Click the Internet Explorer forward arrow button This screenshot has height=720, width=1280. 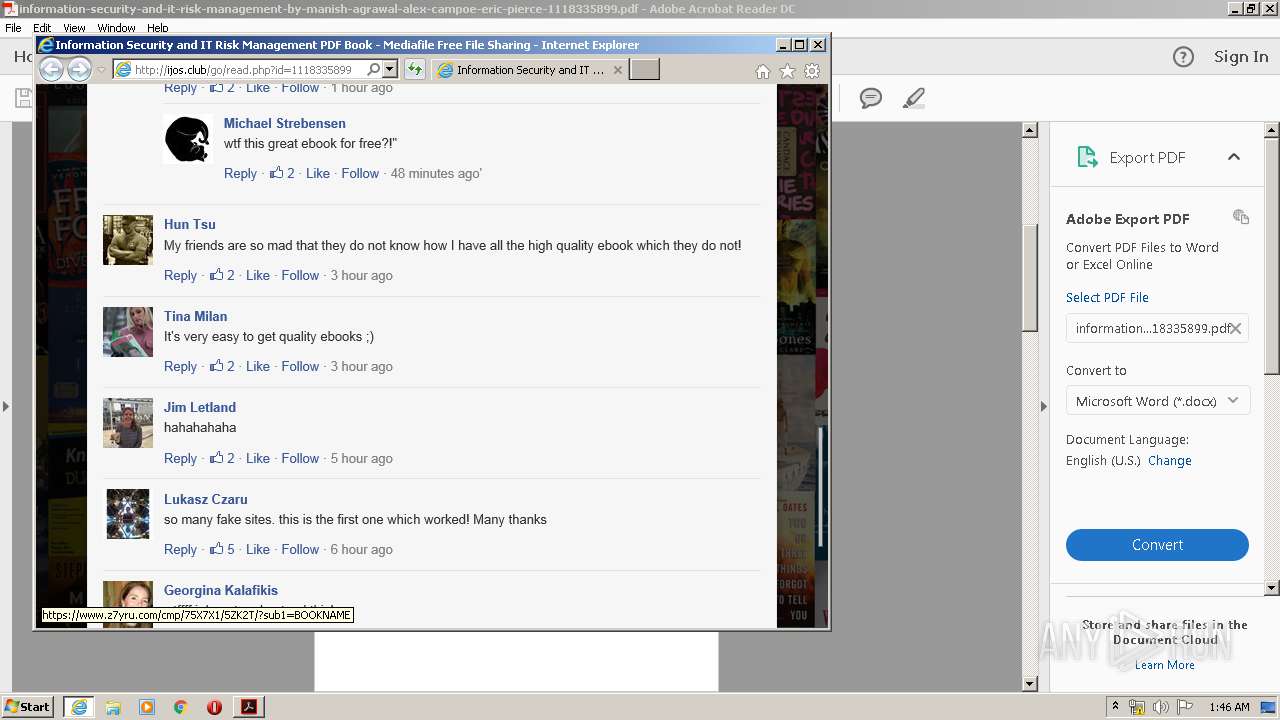pyautogui.click(x=79, y=69)
